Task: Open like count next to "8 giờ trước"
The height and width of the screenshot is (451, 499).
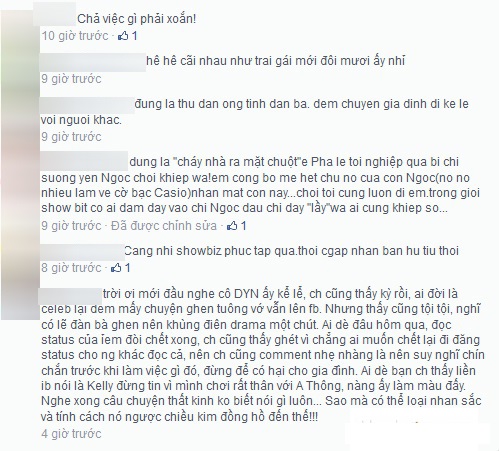Action: pyautogui.click(x=127, y=268)
